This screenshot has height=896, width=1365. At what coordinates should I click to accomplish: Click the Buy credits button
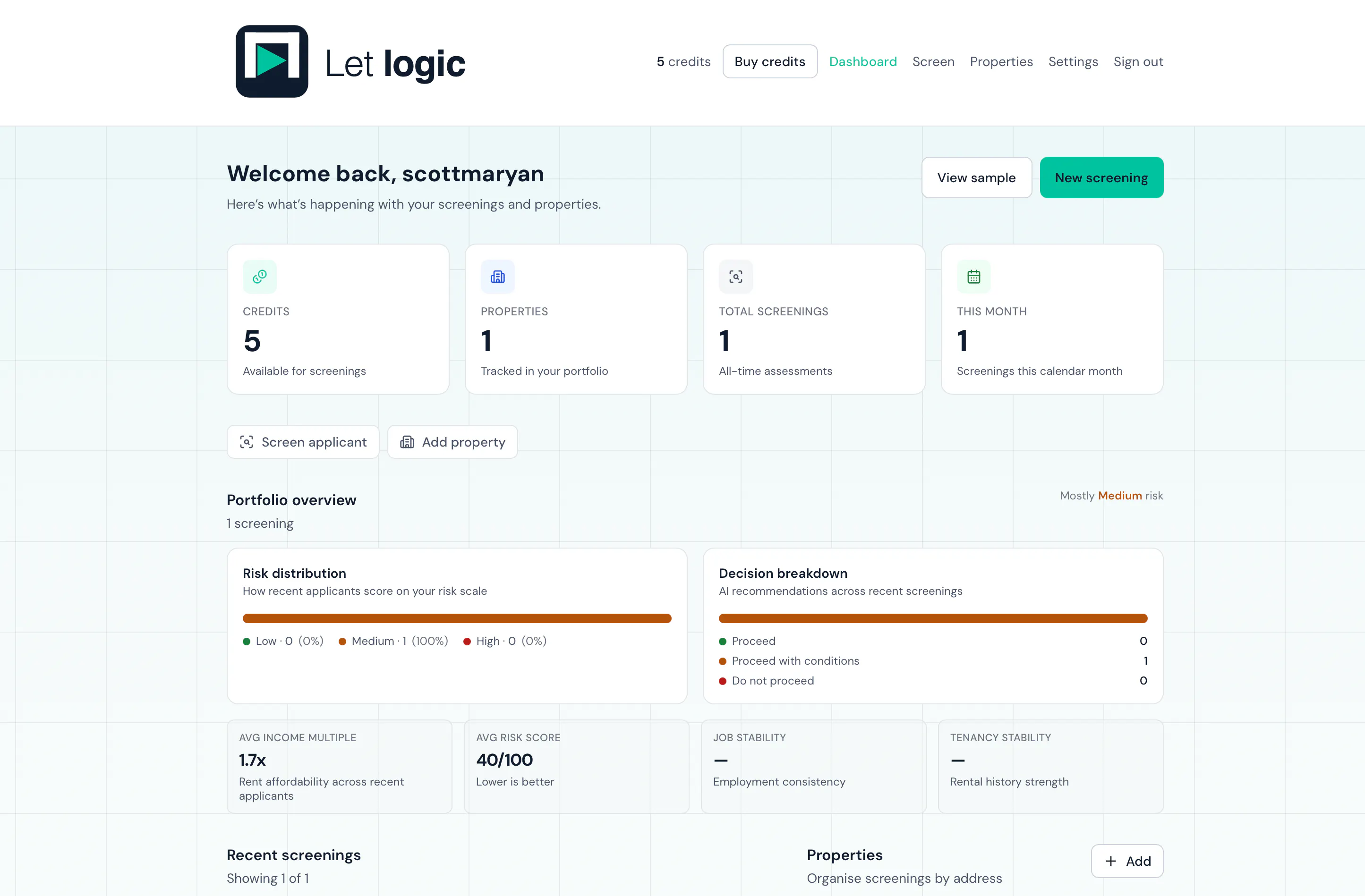click(x=770, y=61)
